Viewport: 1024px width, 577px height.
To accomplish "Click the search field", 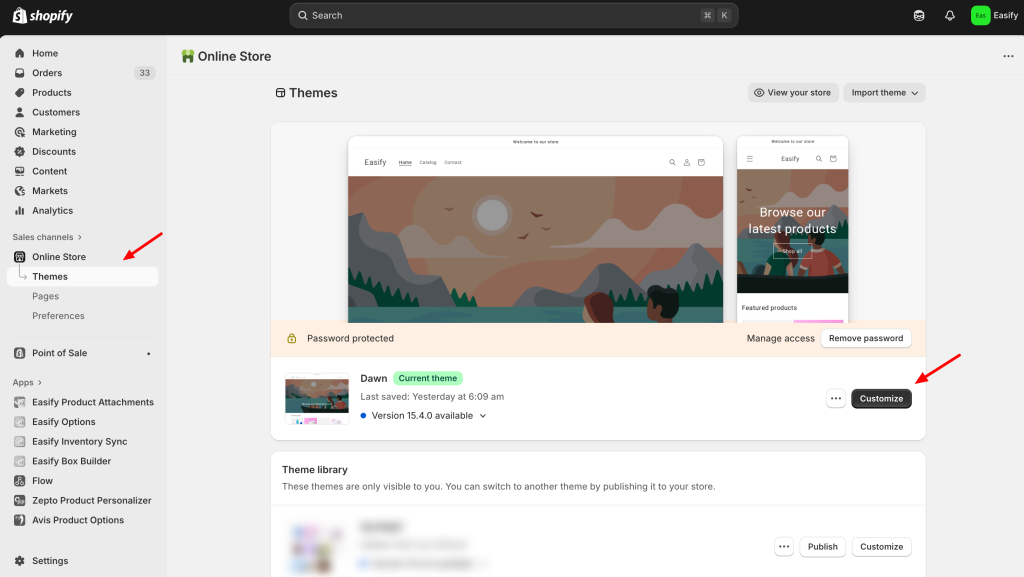I will (x=514, y=16).
